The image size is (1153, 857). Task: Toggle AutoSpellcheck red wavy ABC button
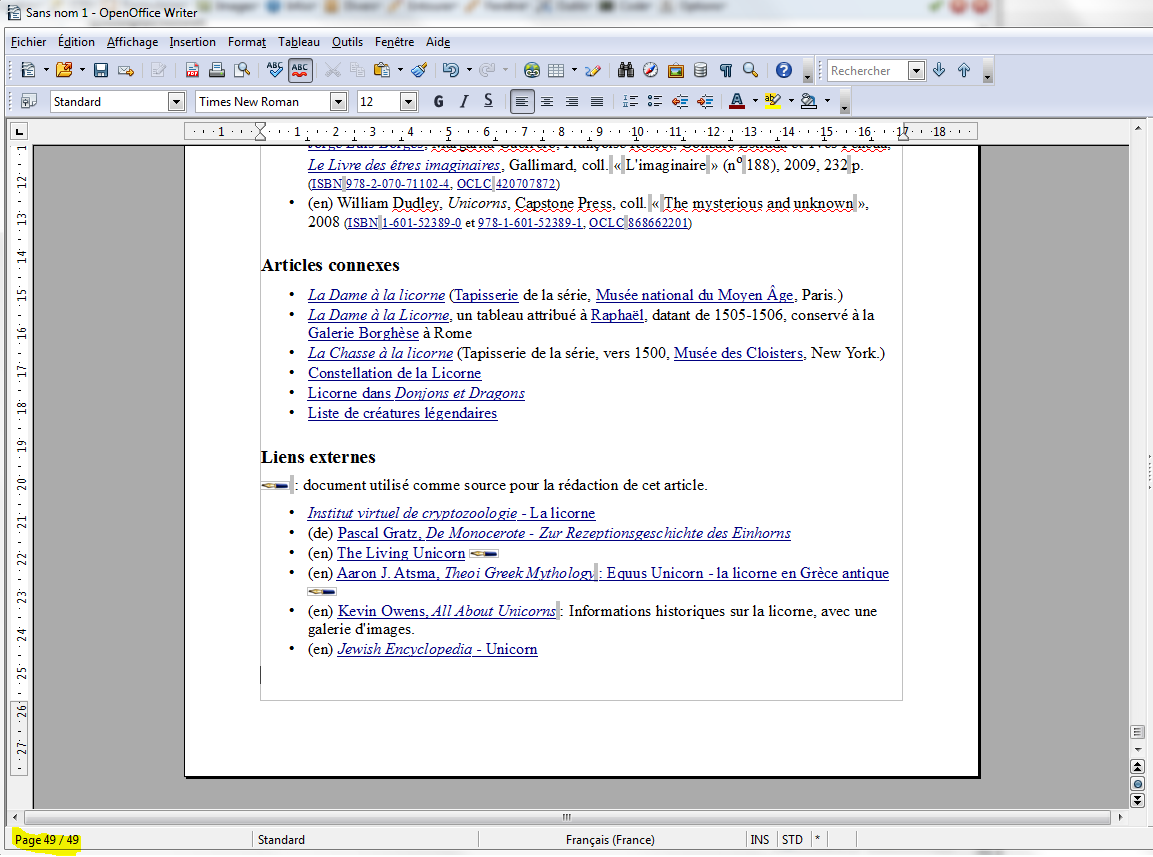[300, 70]
